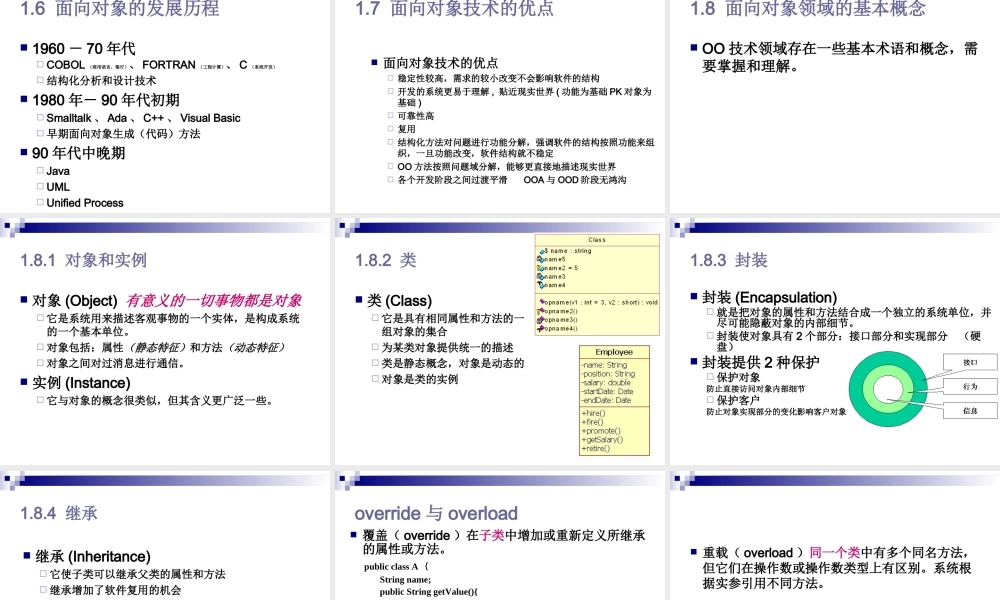Image resolution: width=1000 pixels, height=600 pixels.
Task: Click the "+retire()" operation in Employee class
Action: pyautogui.click(x=594, y=448)
